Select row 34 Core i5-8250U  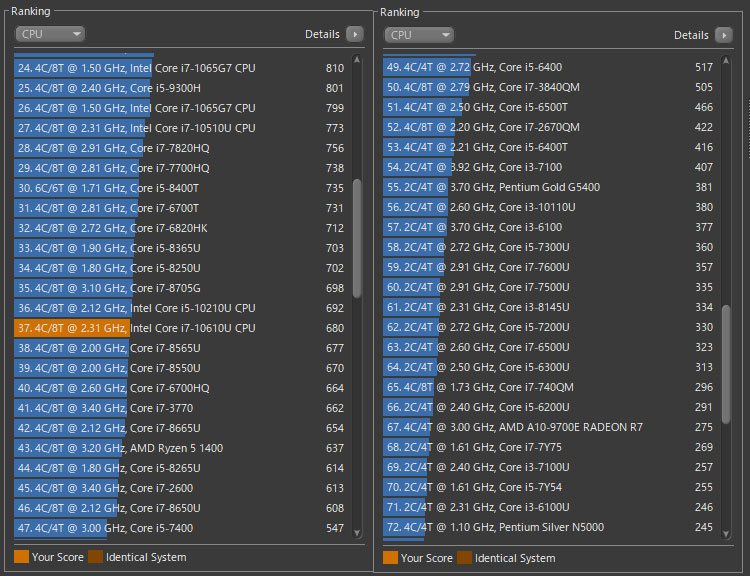[x=181, y=268]
